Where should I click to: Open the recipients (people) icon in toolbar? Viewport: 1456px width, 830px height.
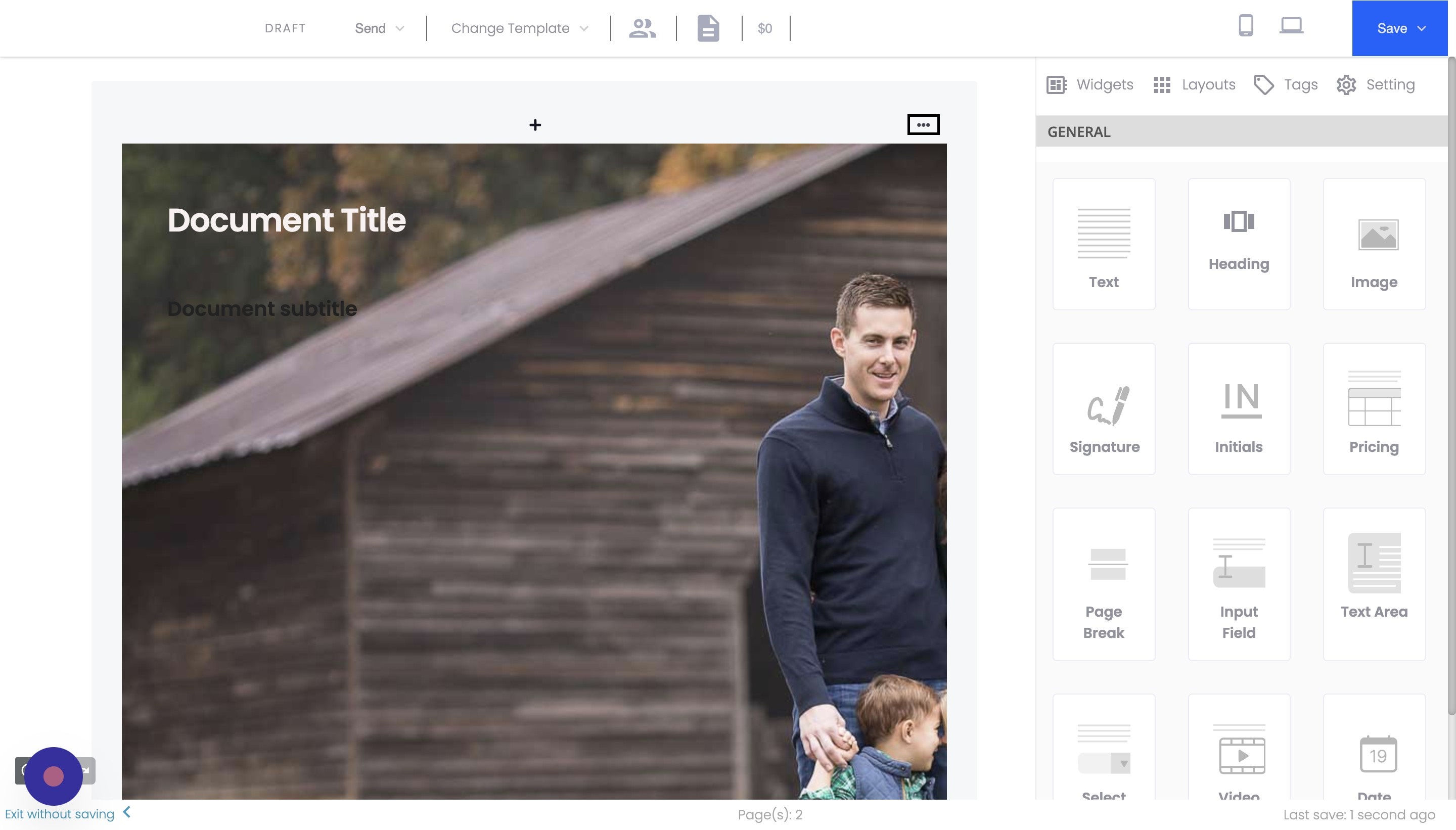642,27
